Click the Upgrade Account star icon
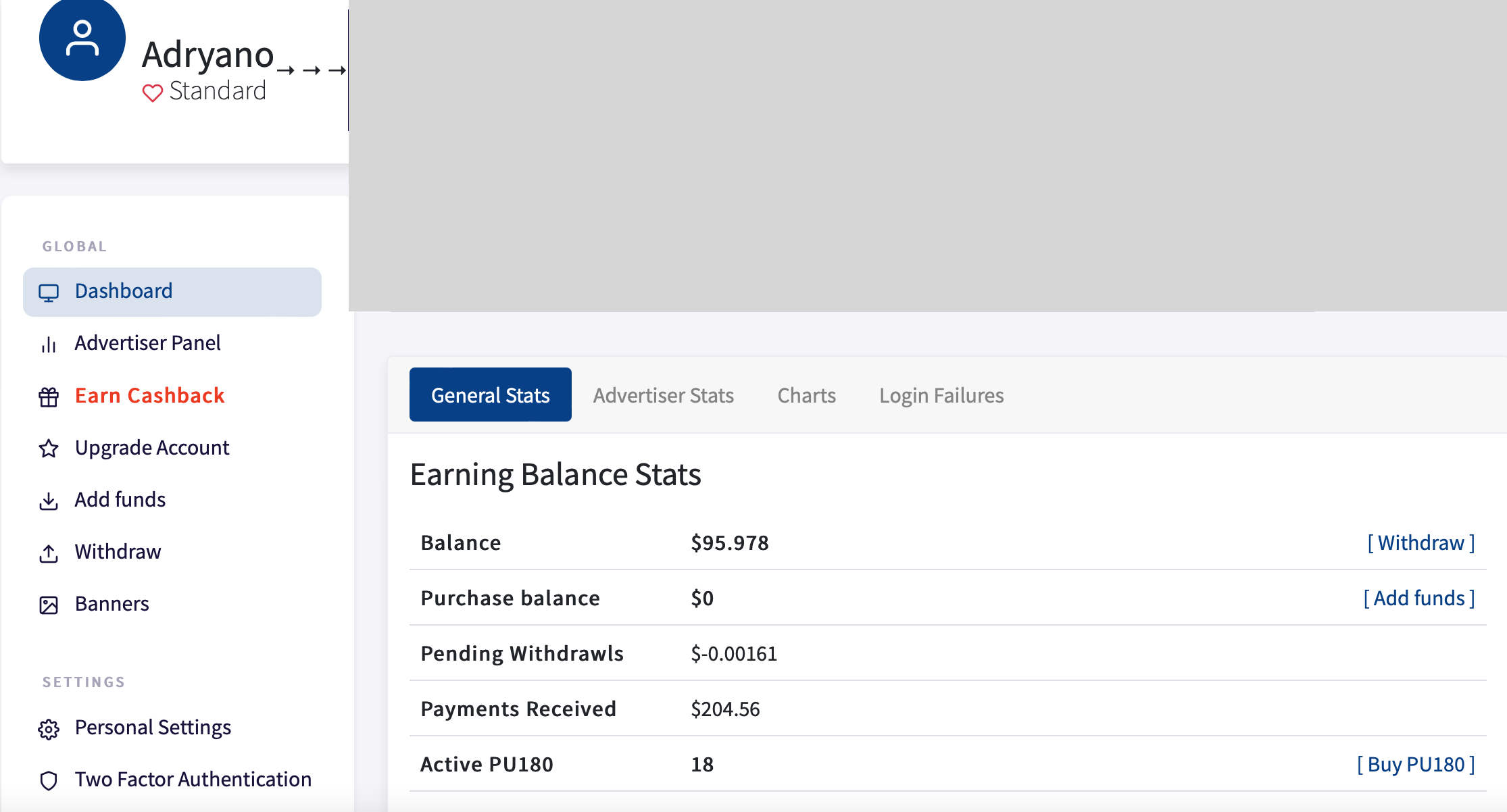The image size is (1507, 812). (x=49, y=449)
